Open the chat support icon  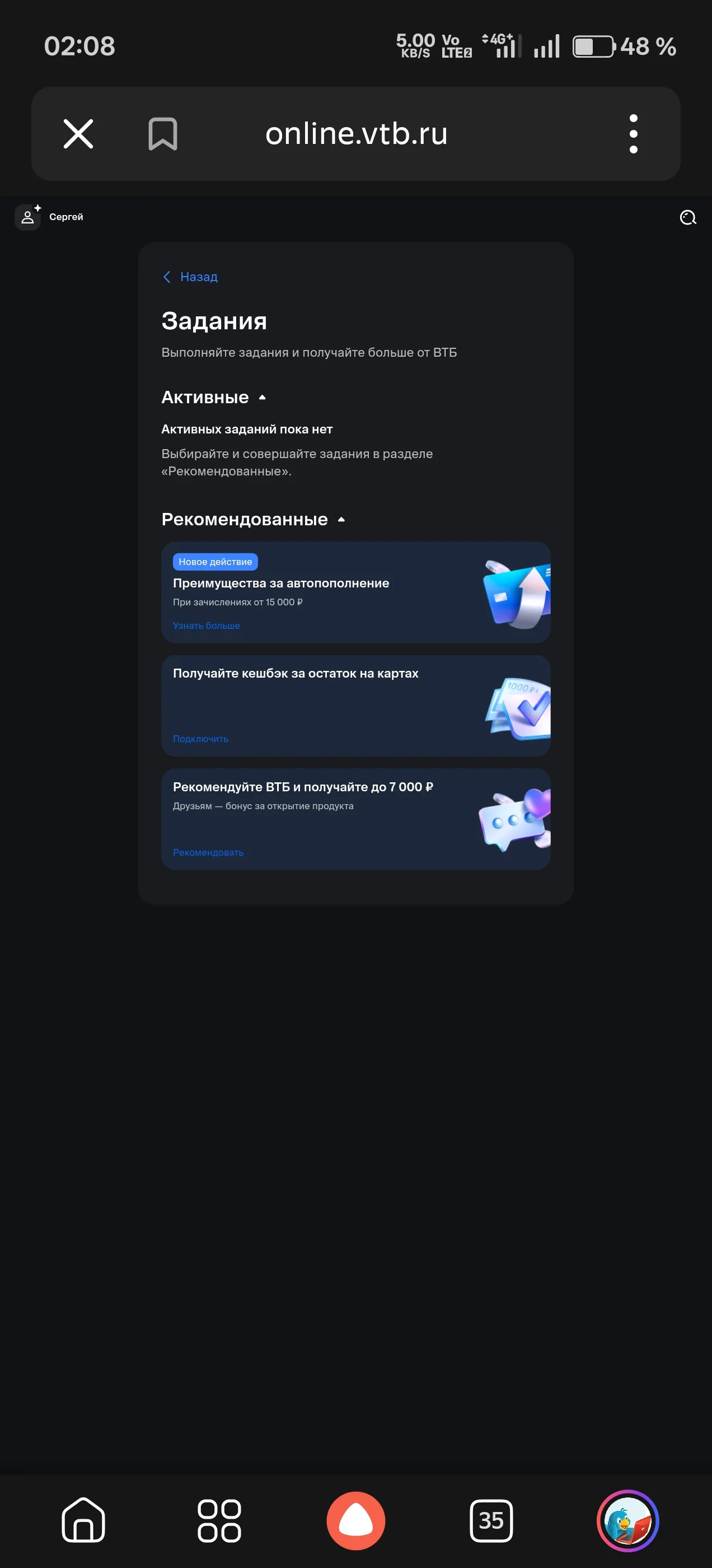(688, 218)
